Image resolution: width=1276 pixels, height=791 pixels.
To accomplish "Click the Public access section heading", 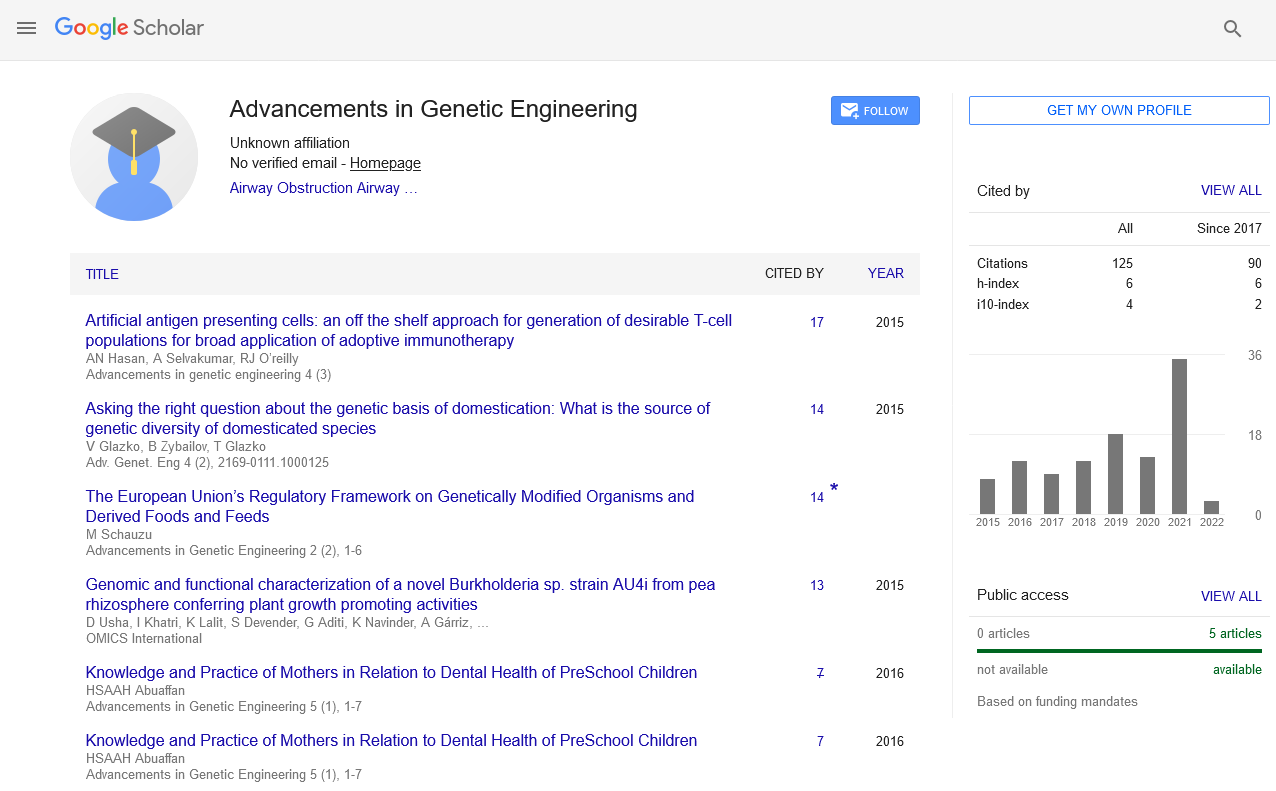I will tap(1023, 595).
